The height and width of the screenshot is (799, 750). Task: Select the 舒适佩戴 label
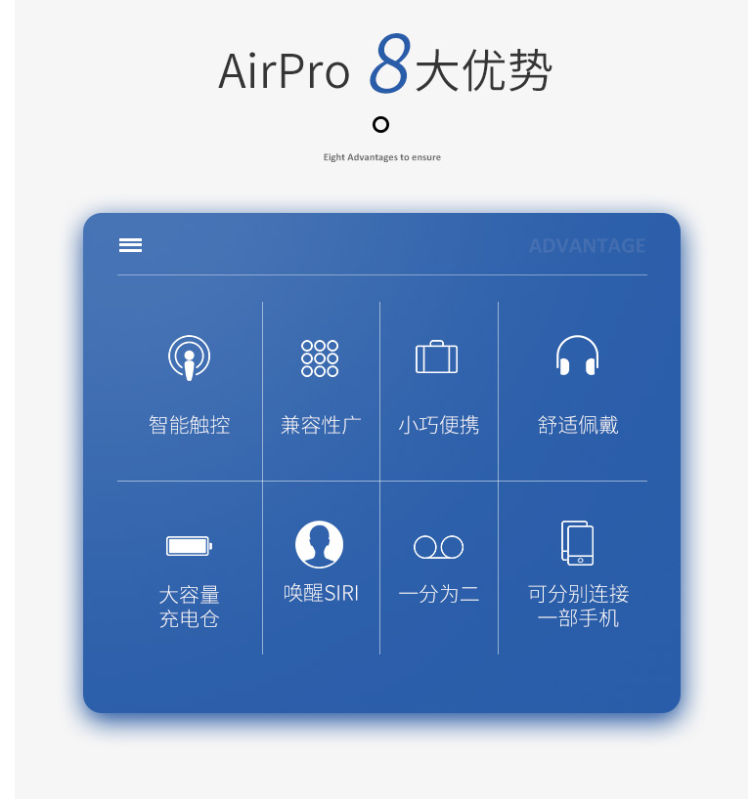(x=578, y=424)
